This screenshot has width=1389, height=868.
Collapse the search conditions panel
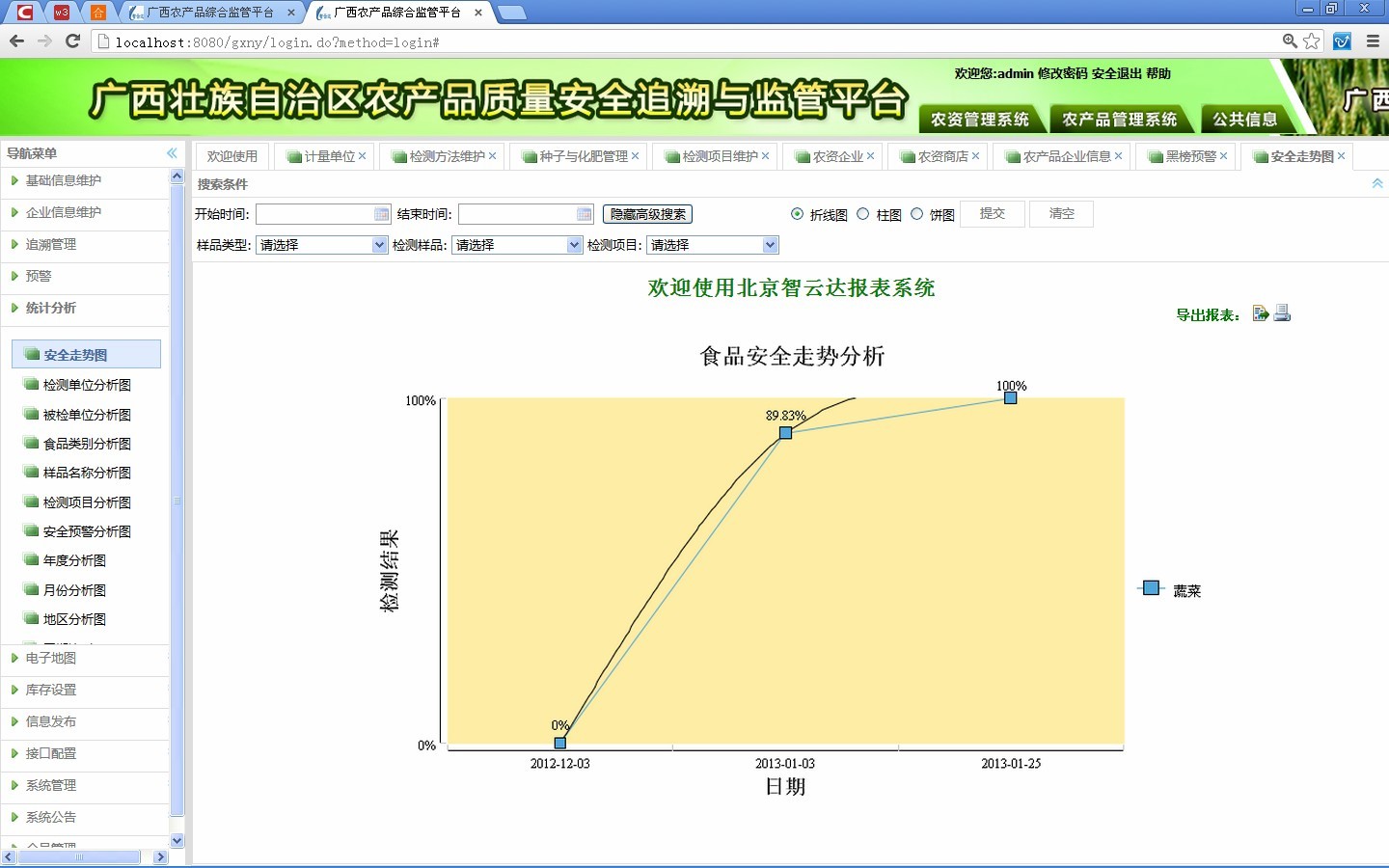coord(1376,183)
